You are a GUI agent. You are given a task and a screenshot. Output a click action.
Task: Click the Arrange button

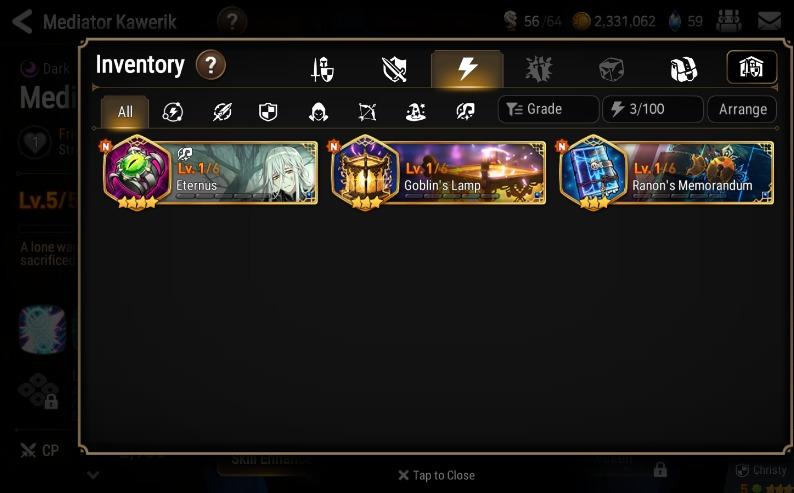[x=742, y=109]
